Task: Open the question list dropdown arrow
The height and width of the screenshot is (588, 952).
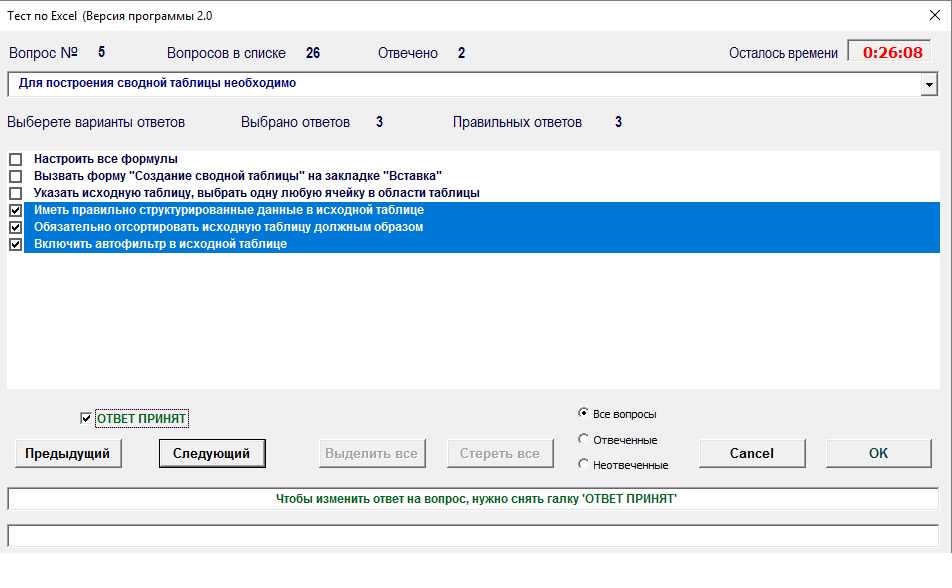Action: (x=929, y=85)
